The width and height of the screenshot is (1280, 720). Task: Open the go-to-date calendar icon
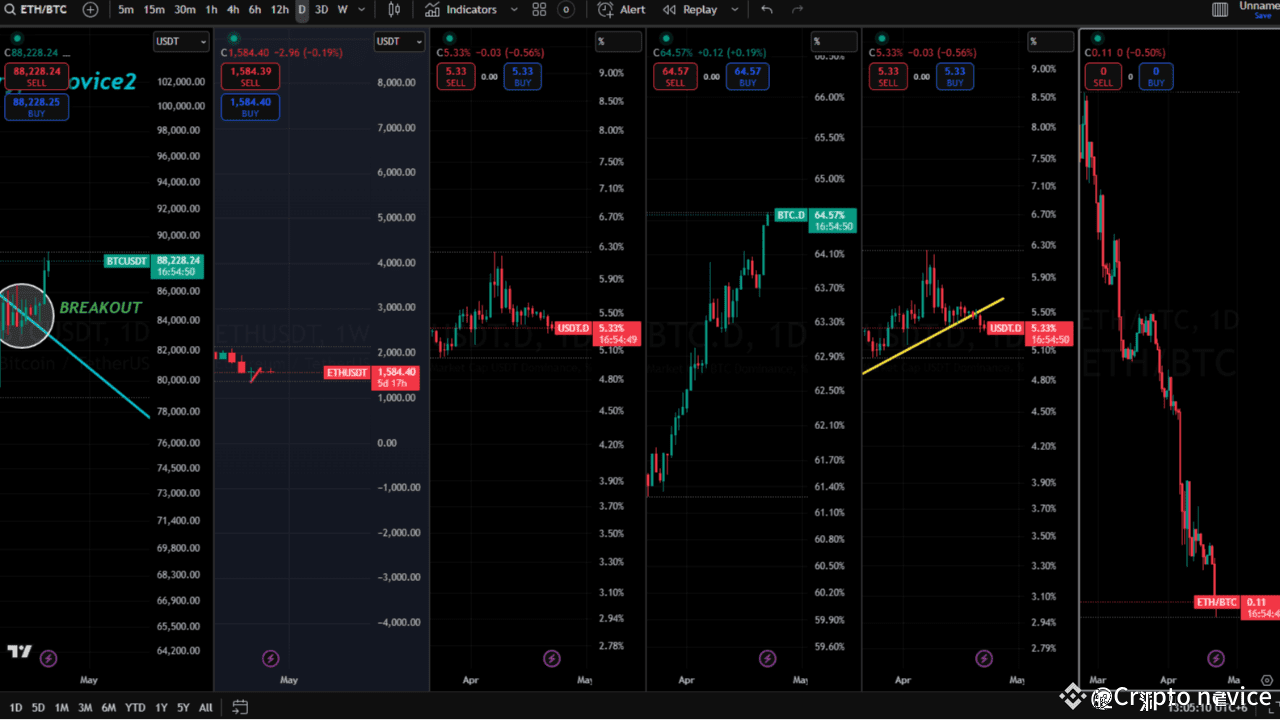click(239, 707)
